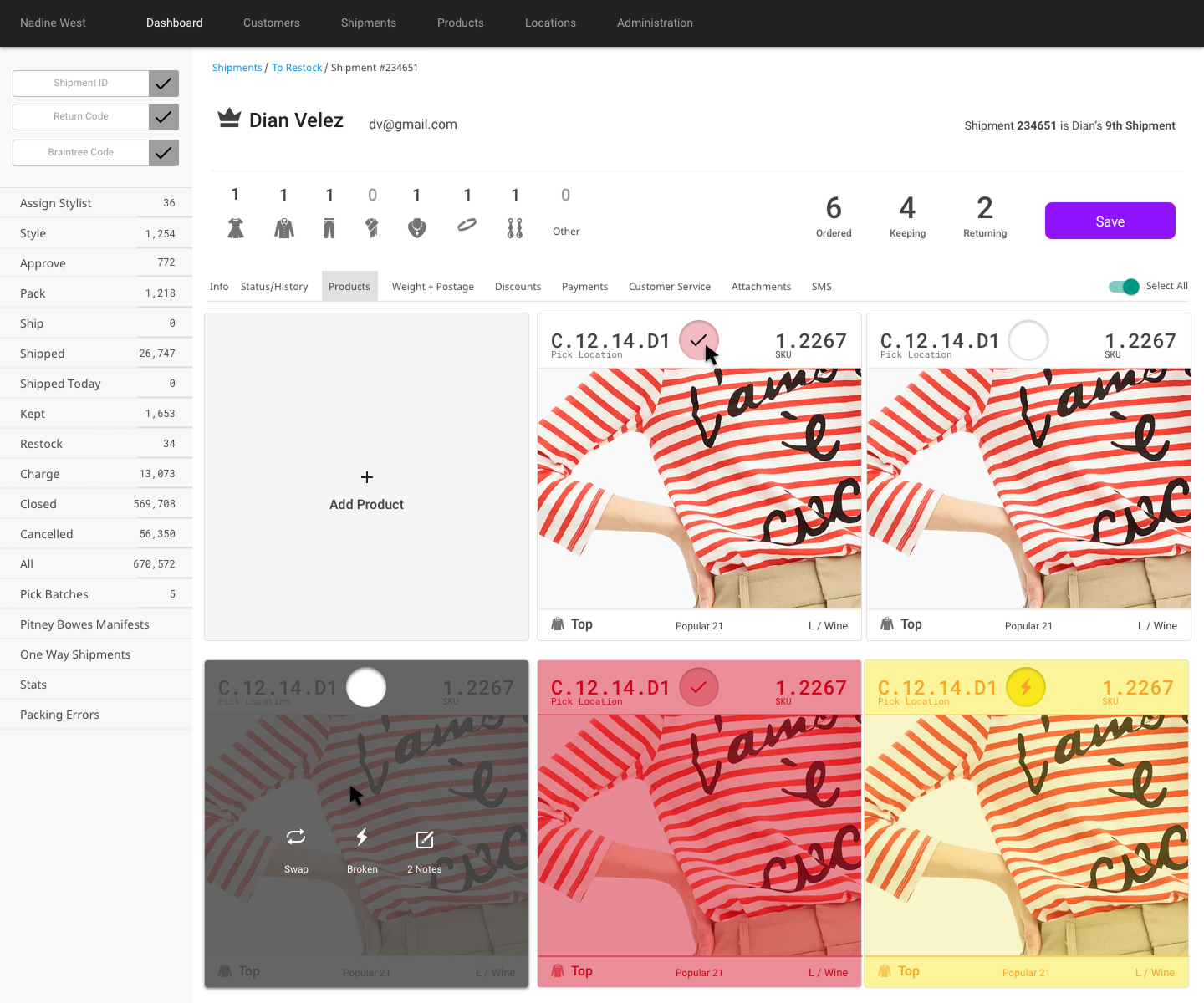The image size is (1204, 1003).
Task: Uncheck the check circle on the red card
Action: click(x=699, y=688)
